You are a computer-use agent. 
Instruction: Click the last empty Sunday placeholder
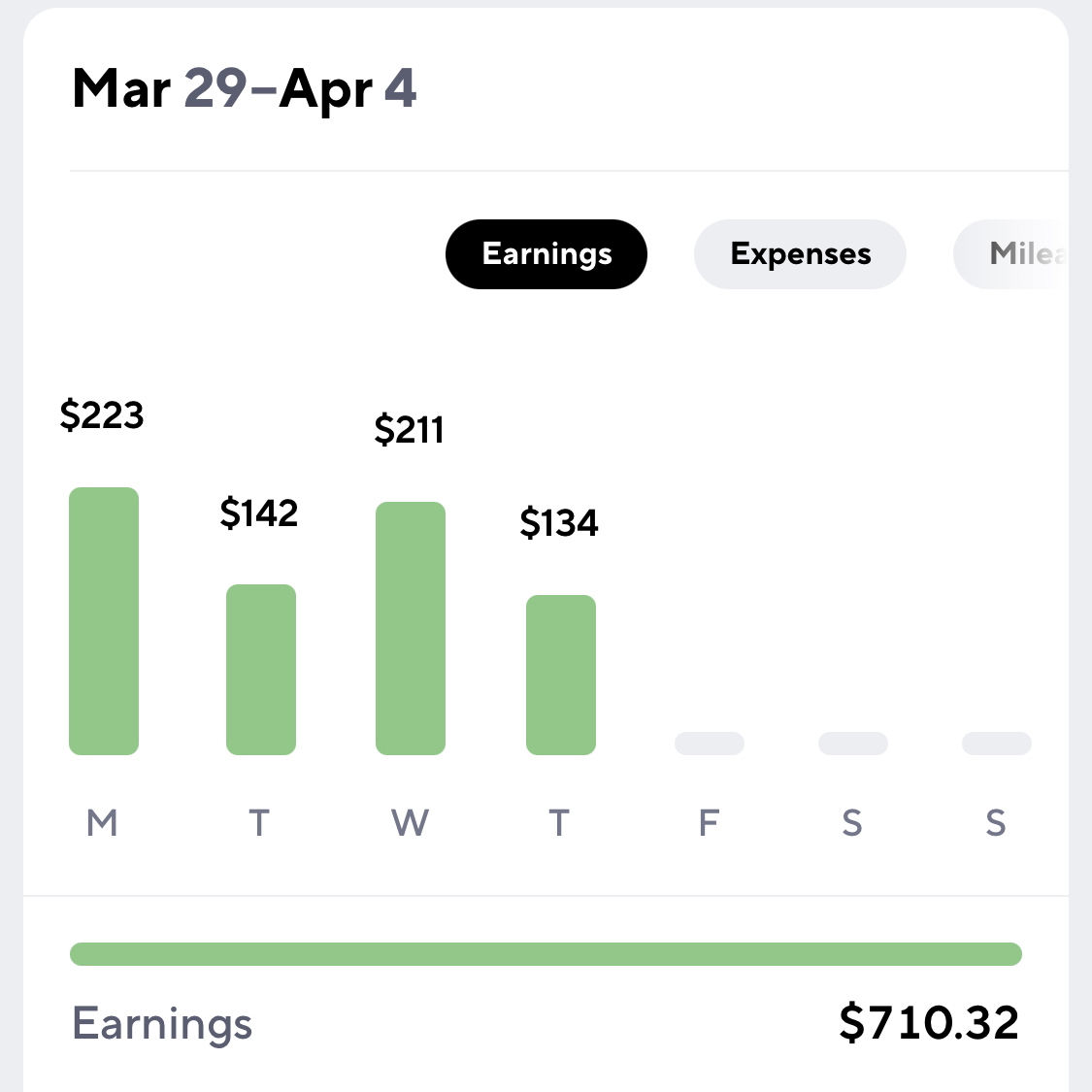click(997, 744)
